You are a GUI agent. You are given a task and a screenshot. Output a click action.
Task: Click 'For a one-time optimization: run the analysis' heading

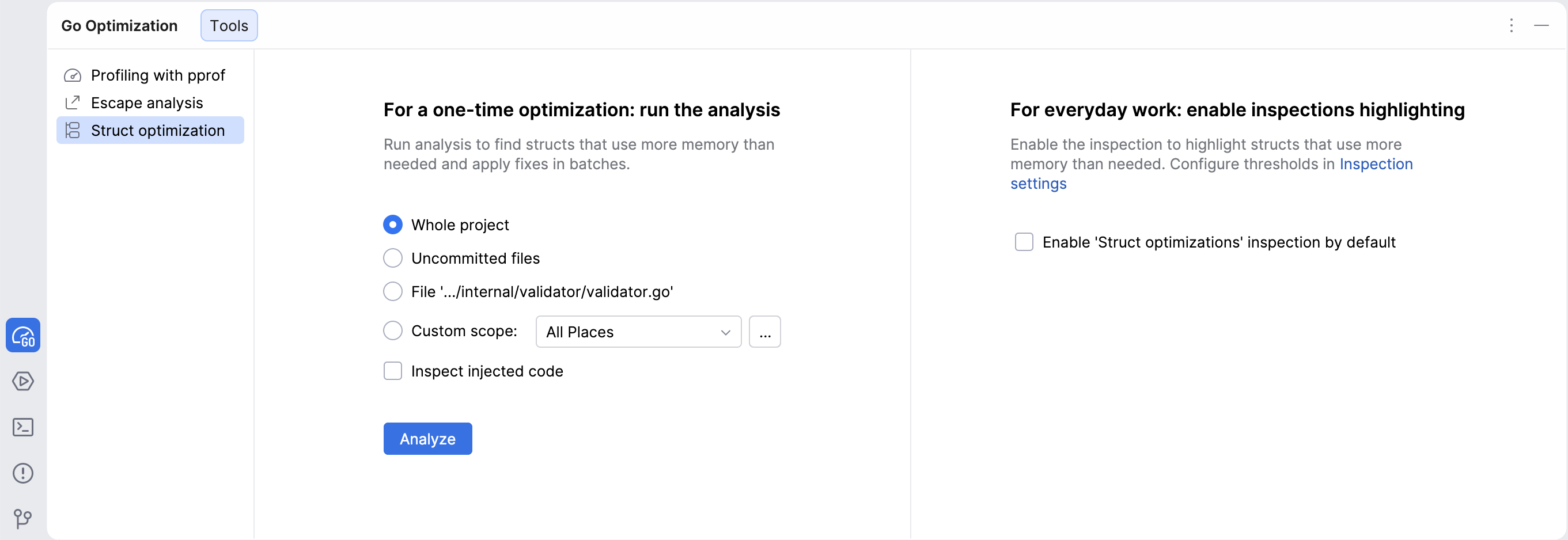[x=581, y=110]
